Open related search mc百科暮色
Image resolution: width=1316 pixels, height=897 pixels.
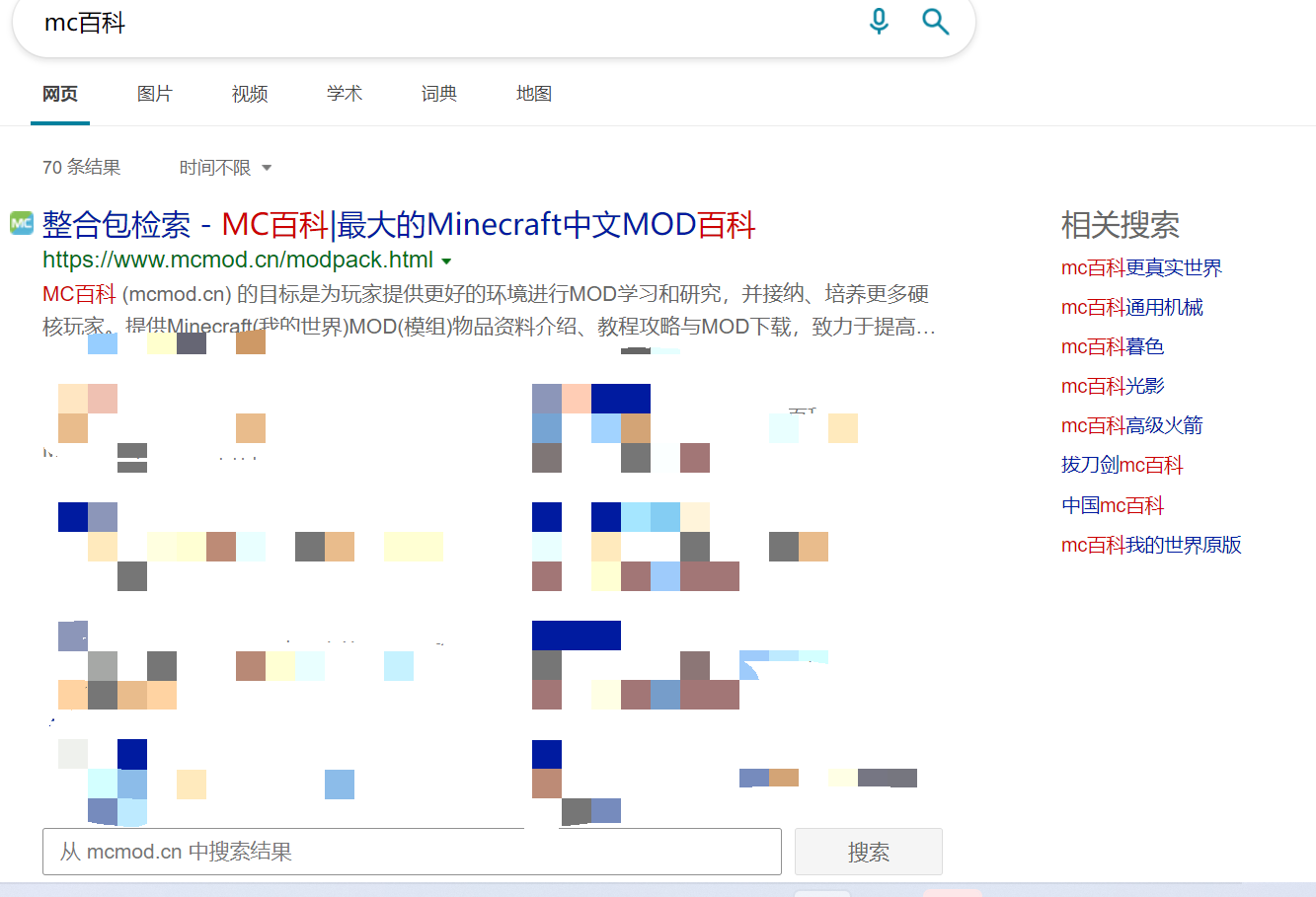coord(1113,347)
